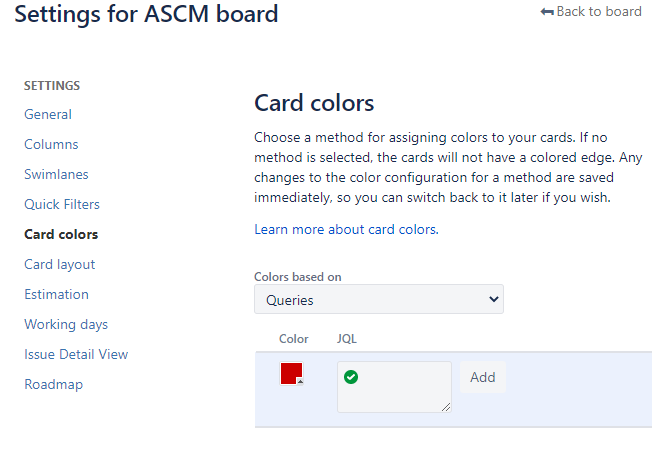
Task: Go to General settings
Action: coord(48,114)
